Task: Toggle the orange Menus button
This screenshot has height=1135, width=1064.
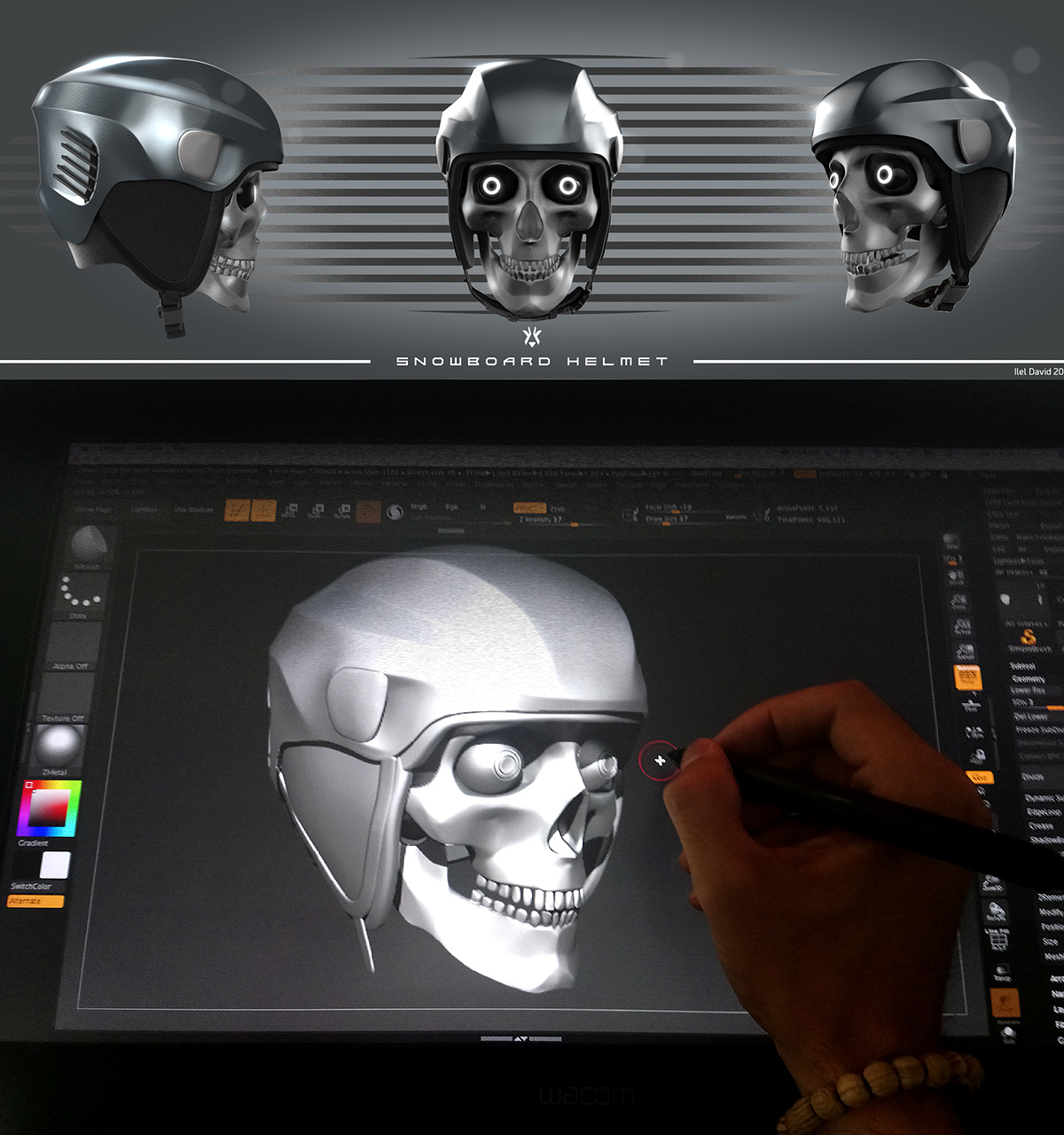Action: coord(805,474)
